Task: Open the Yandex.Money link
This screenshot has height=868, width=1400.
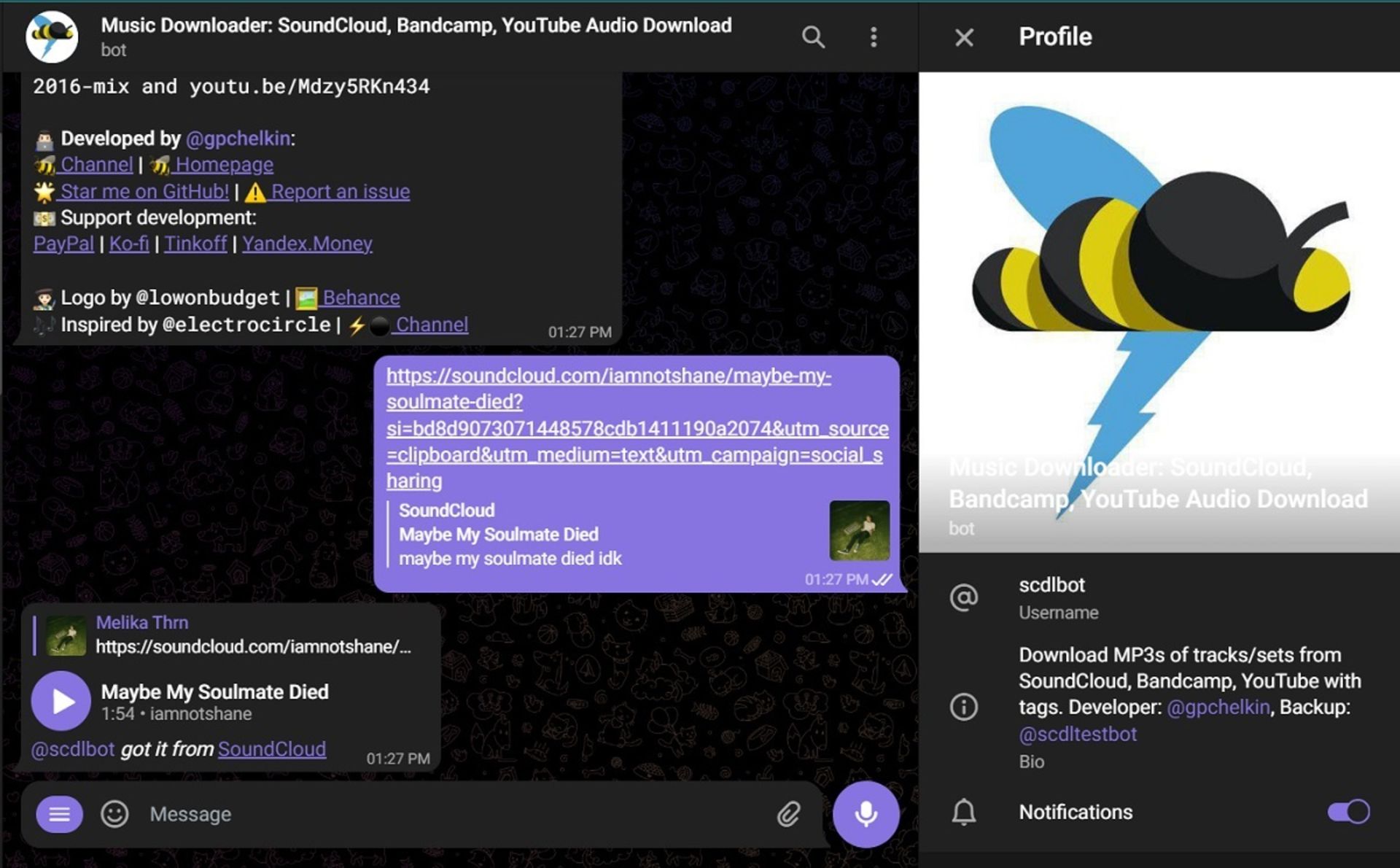Action: (x=307, y=244)
